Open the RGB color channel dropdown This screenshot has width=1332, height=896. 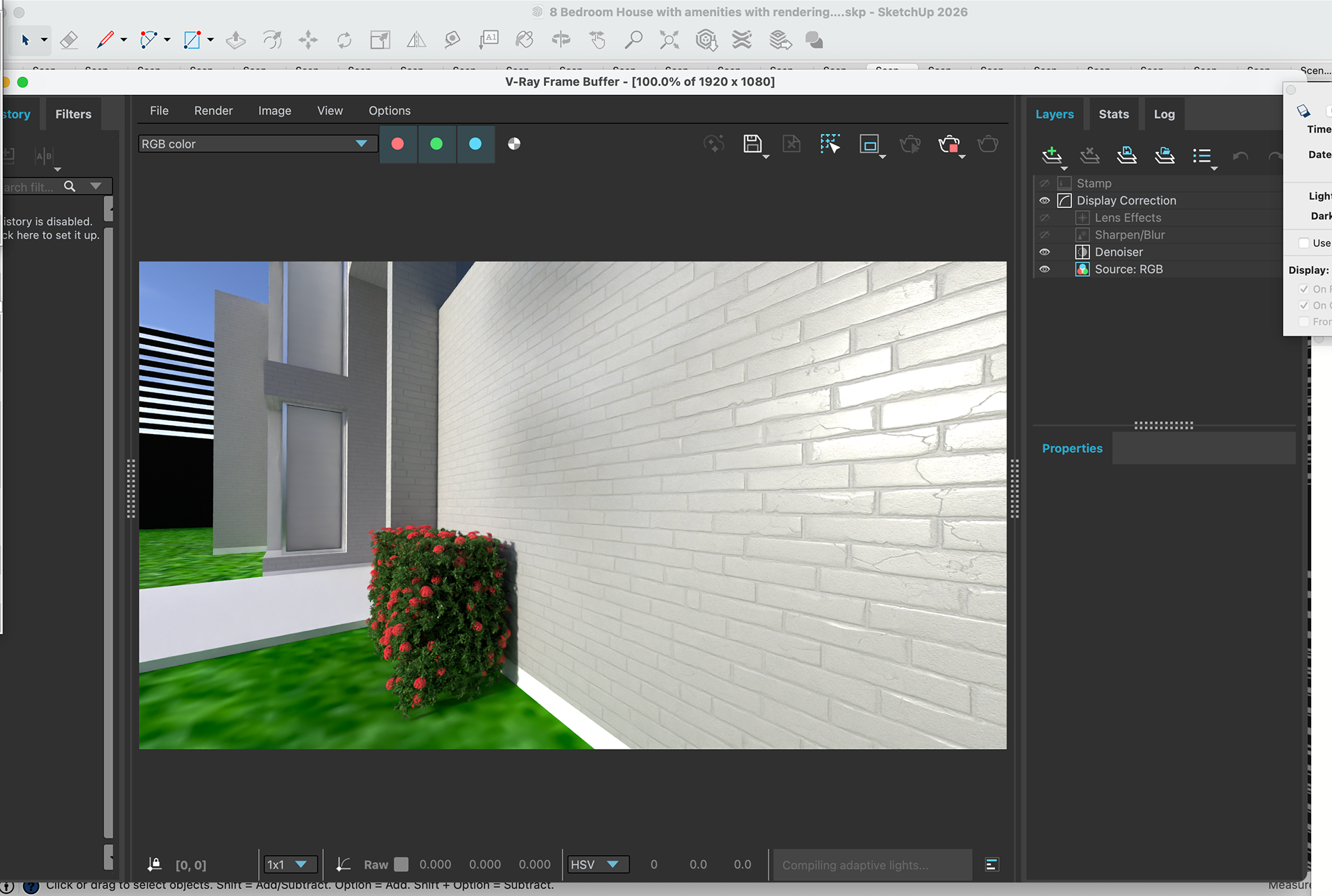(x=255, y=144)
